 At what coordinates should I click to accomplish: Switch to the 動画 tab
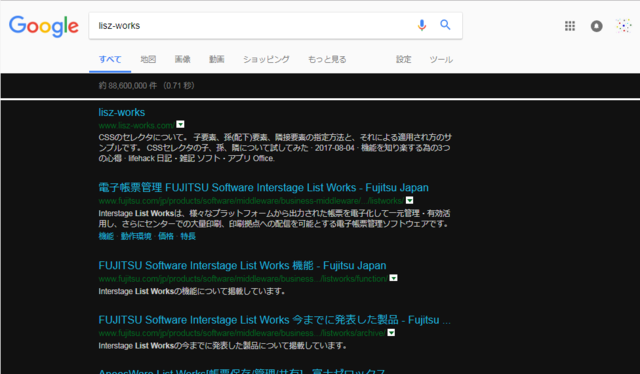coord(217,60)
